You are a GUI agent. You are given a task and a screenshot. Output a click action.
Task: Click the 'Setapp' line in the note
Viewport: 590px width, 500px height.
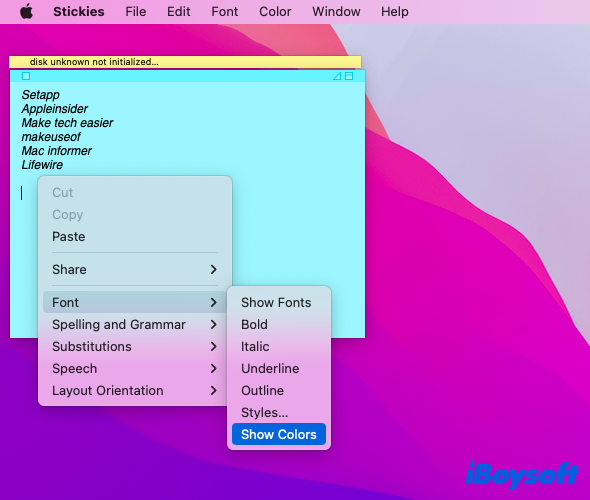tap(40, 95)
